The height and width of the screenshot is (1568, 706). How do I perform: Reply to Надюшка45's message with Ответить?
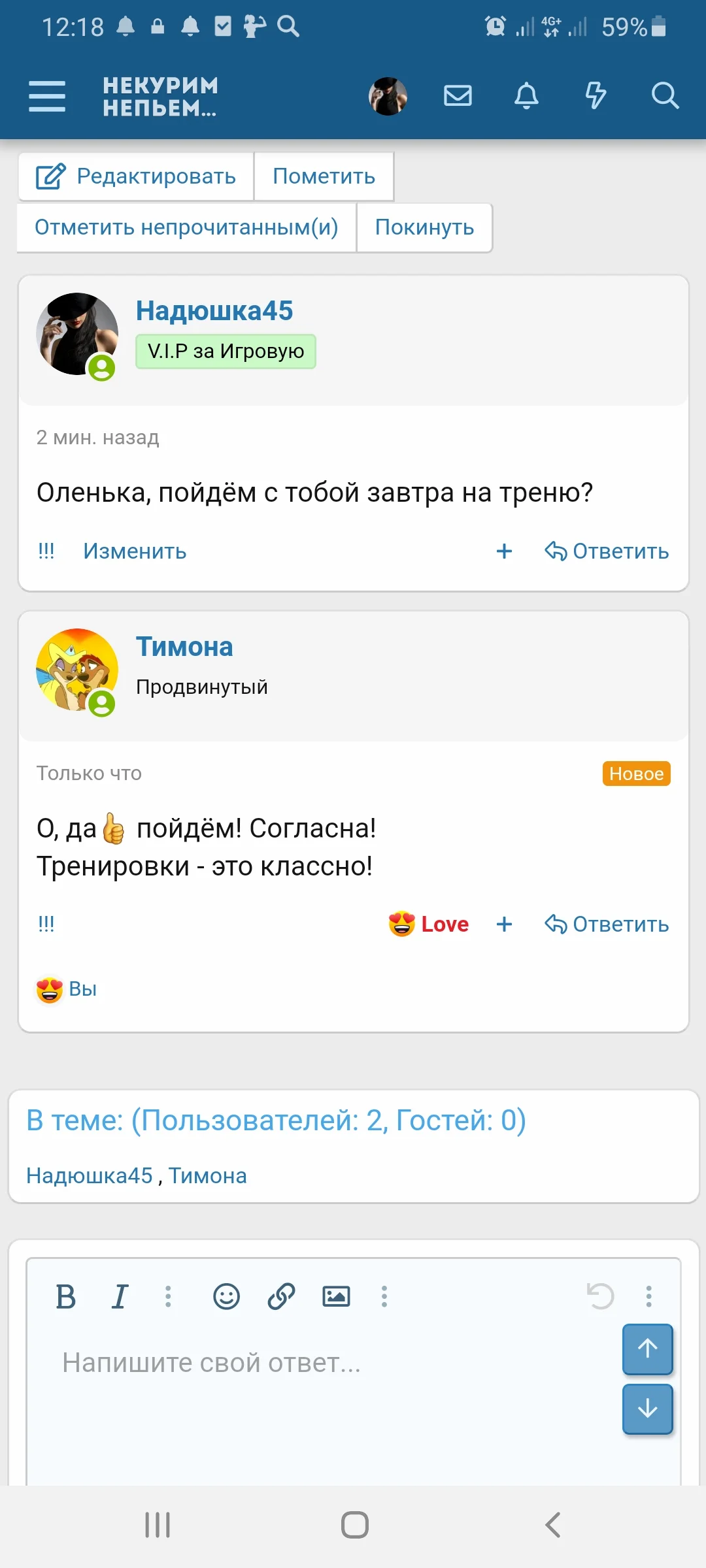click(x=607, y=551)
